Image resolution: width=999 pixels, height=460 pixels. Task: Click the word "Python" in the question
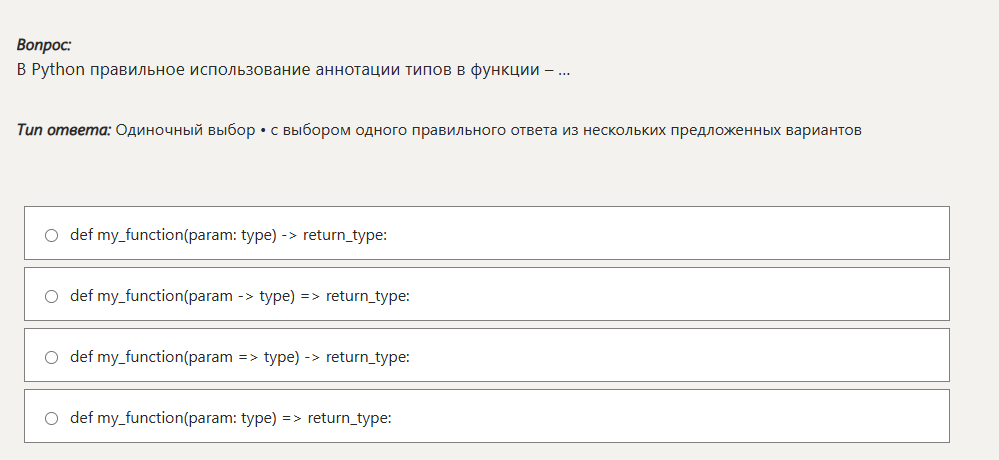[x=58, y=71]
